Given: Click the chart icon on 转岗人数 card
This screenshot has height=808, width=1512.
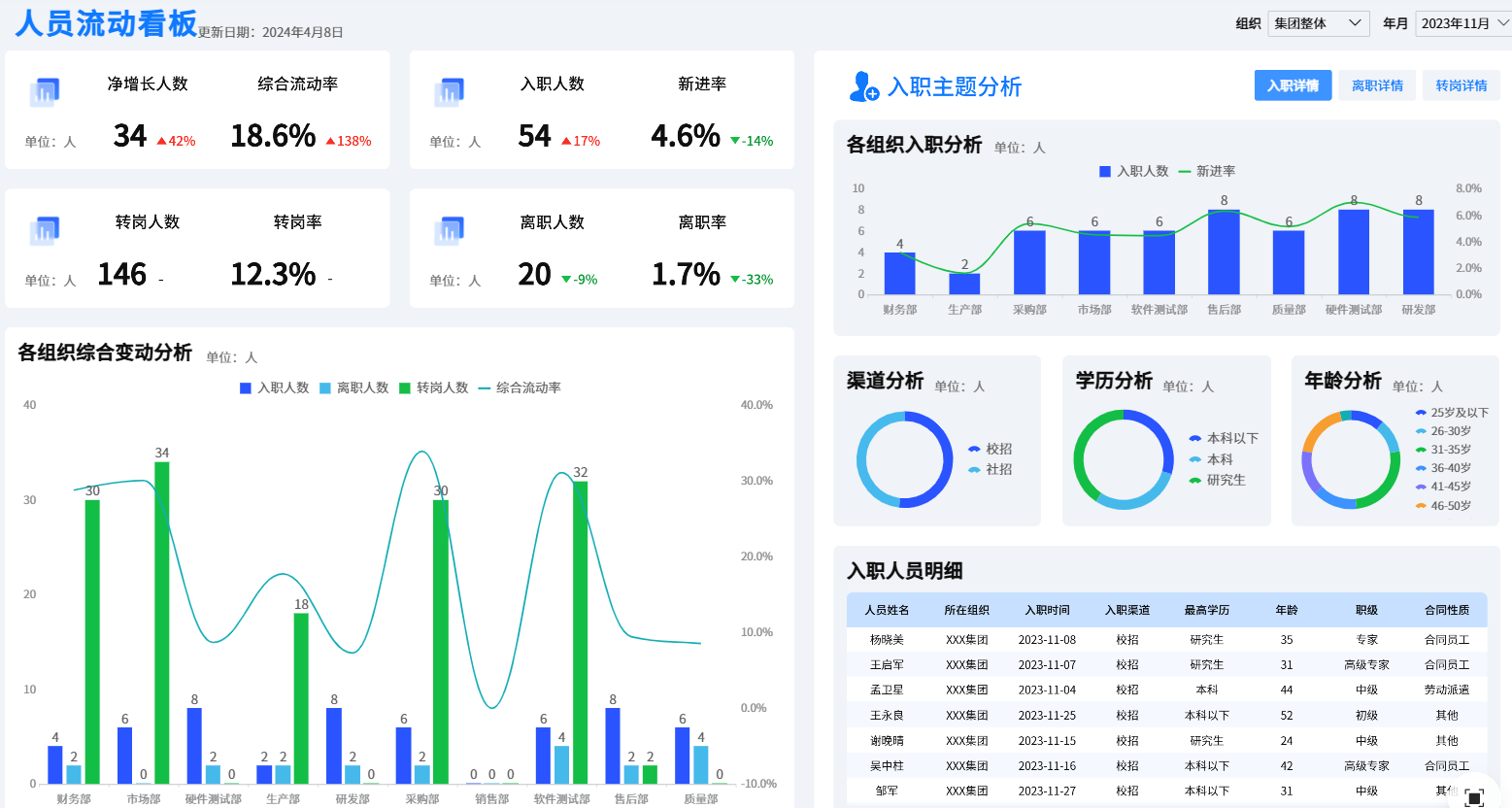Looking at the screenshot, I should coord(45,230).
